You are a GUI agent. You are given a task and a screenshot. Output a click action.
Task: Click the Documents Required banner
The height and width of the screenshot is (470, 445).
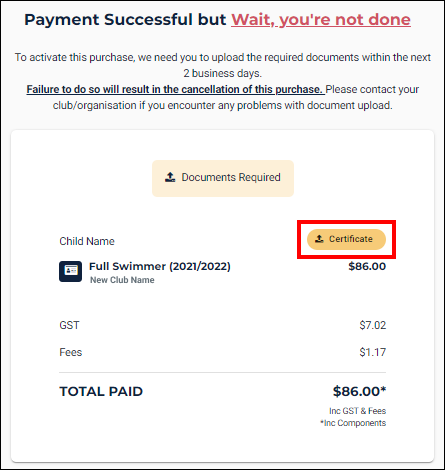223,178
